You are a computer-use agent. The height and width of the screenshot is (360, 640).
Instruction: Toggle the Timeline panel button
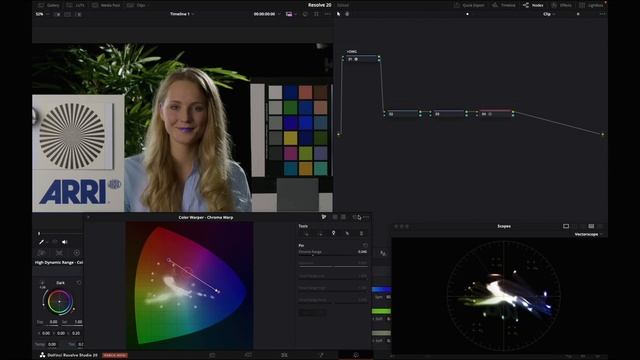(x=504, y=5)
